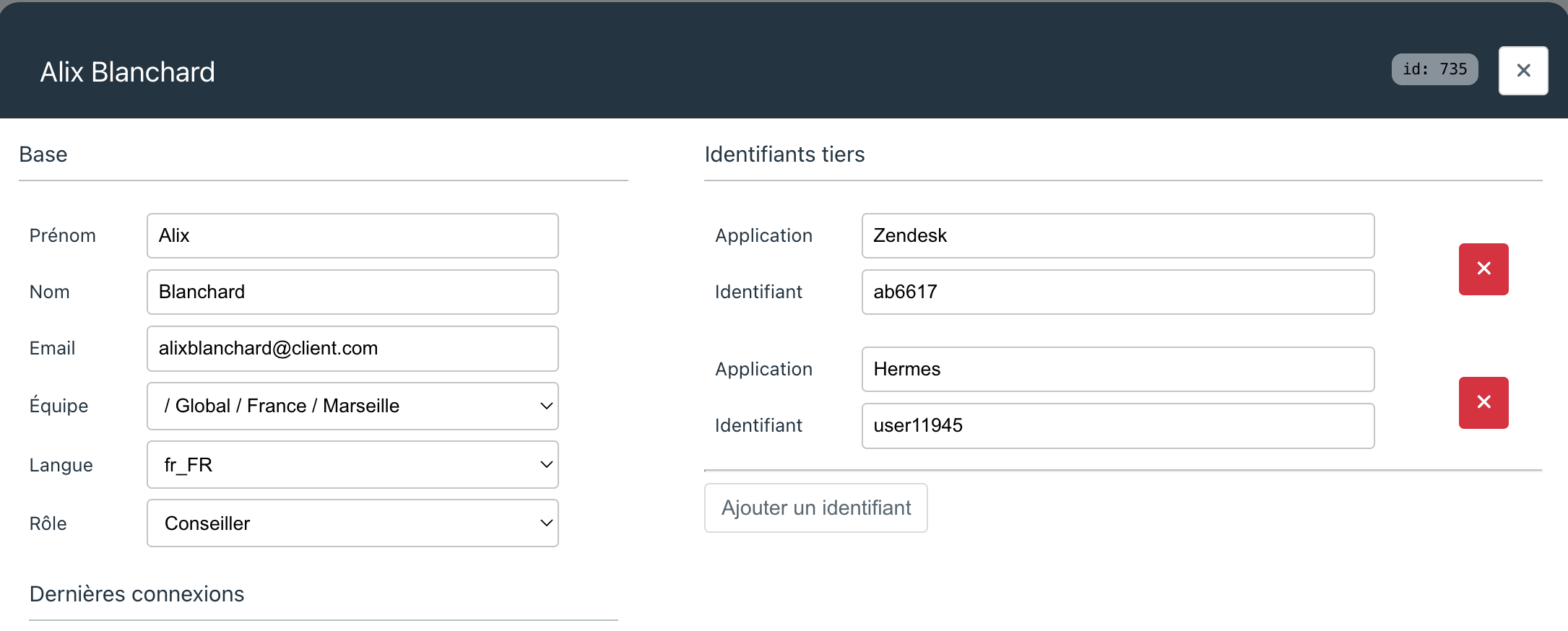Click Ajouter un identifiant button
Screen dimensions: 1568x631
816,508
